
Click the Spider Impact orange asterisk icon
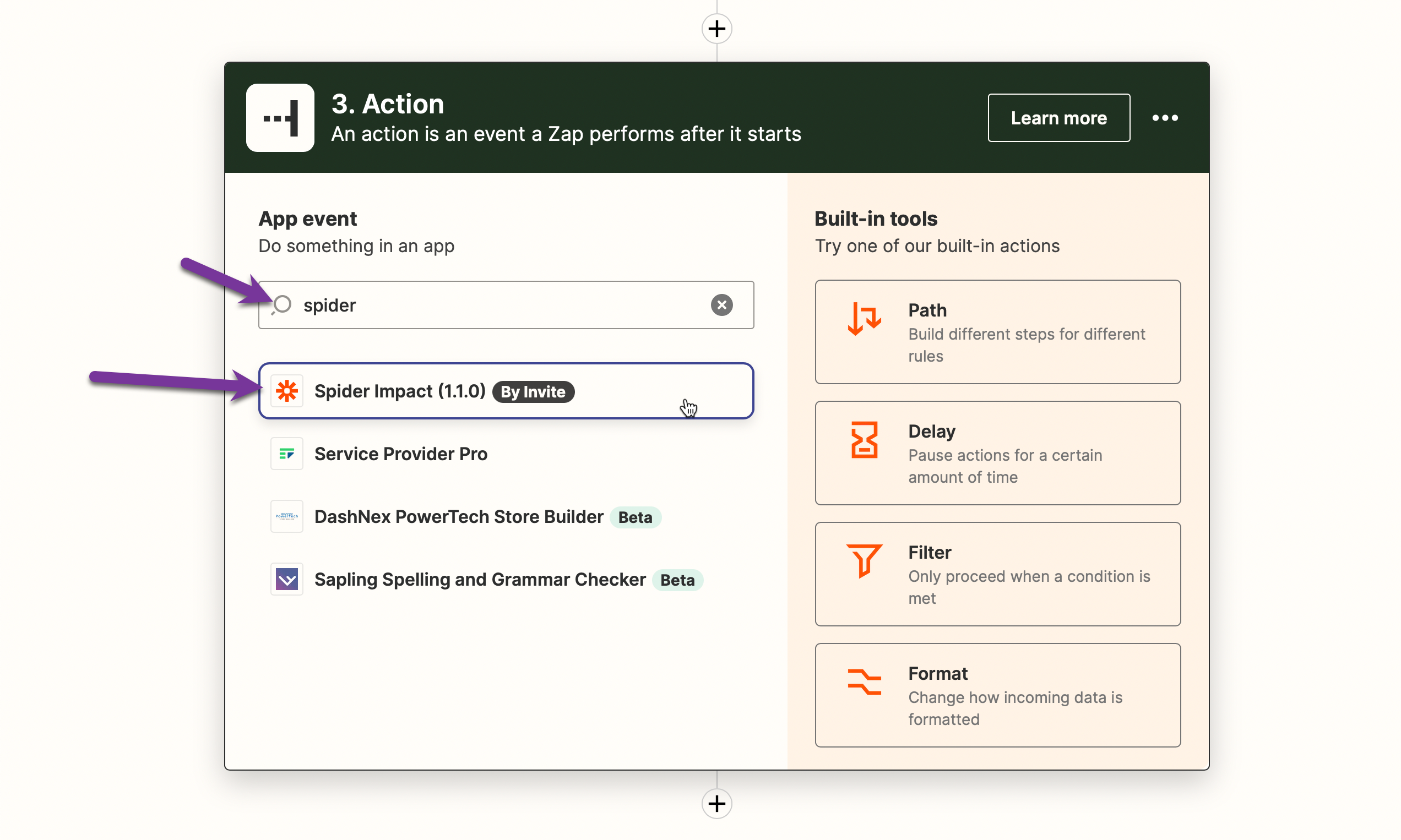[x=286, y=391]
